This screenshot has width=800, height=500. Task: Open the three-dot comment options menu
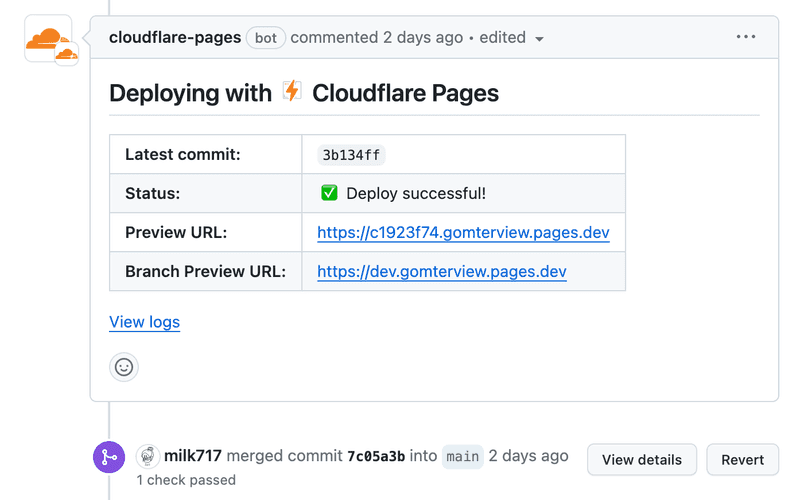746,37
